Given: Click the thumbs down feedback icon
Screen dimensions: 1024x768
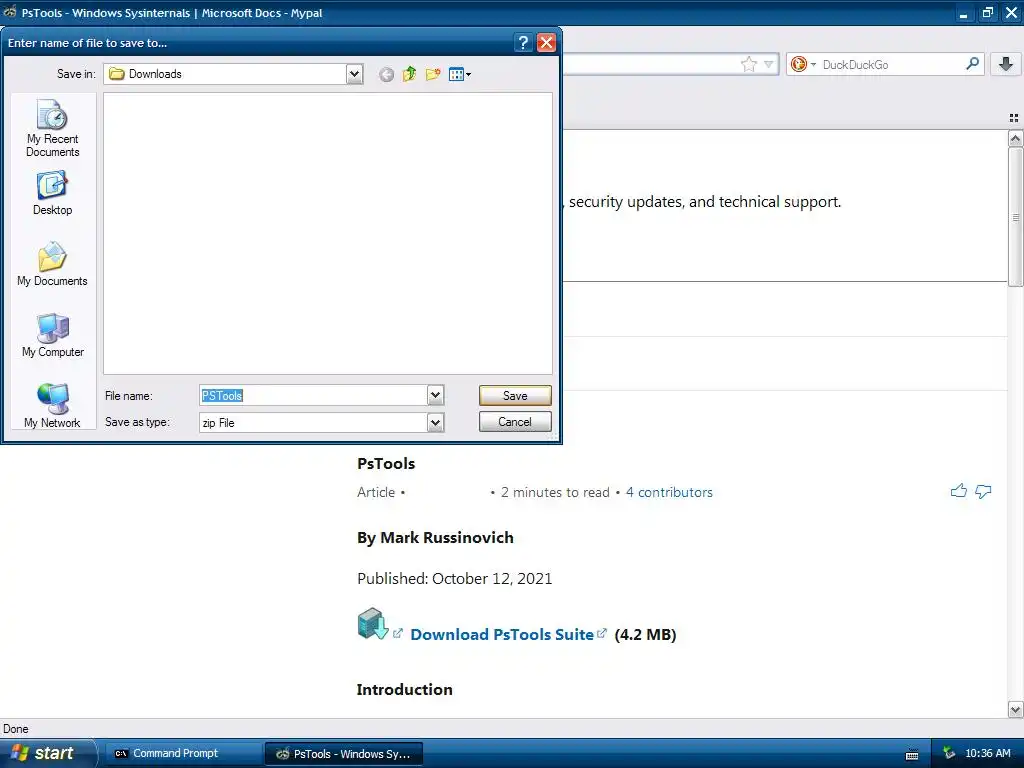Looking at the screenshot, I should point(983,491).
